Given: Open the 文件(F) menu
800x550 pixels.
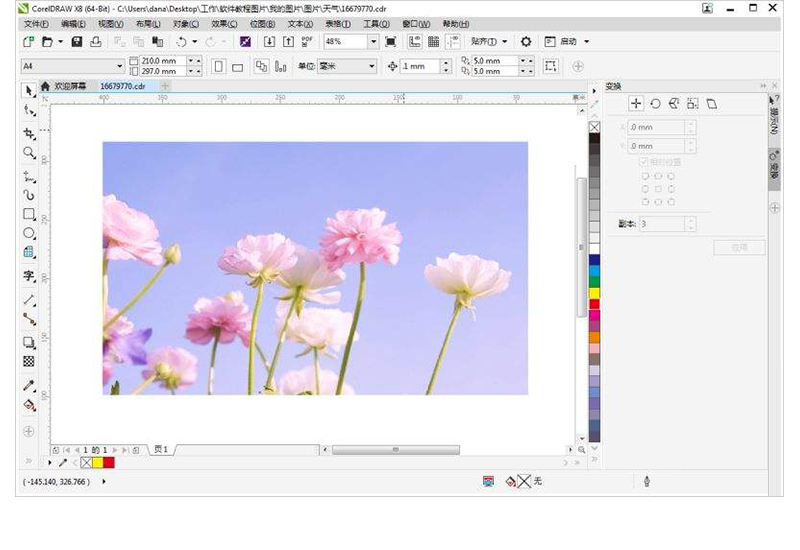Looking at the screenshot, I should pyautogui.click(x=36, y=24).
